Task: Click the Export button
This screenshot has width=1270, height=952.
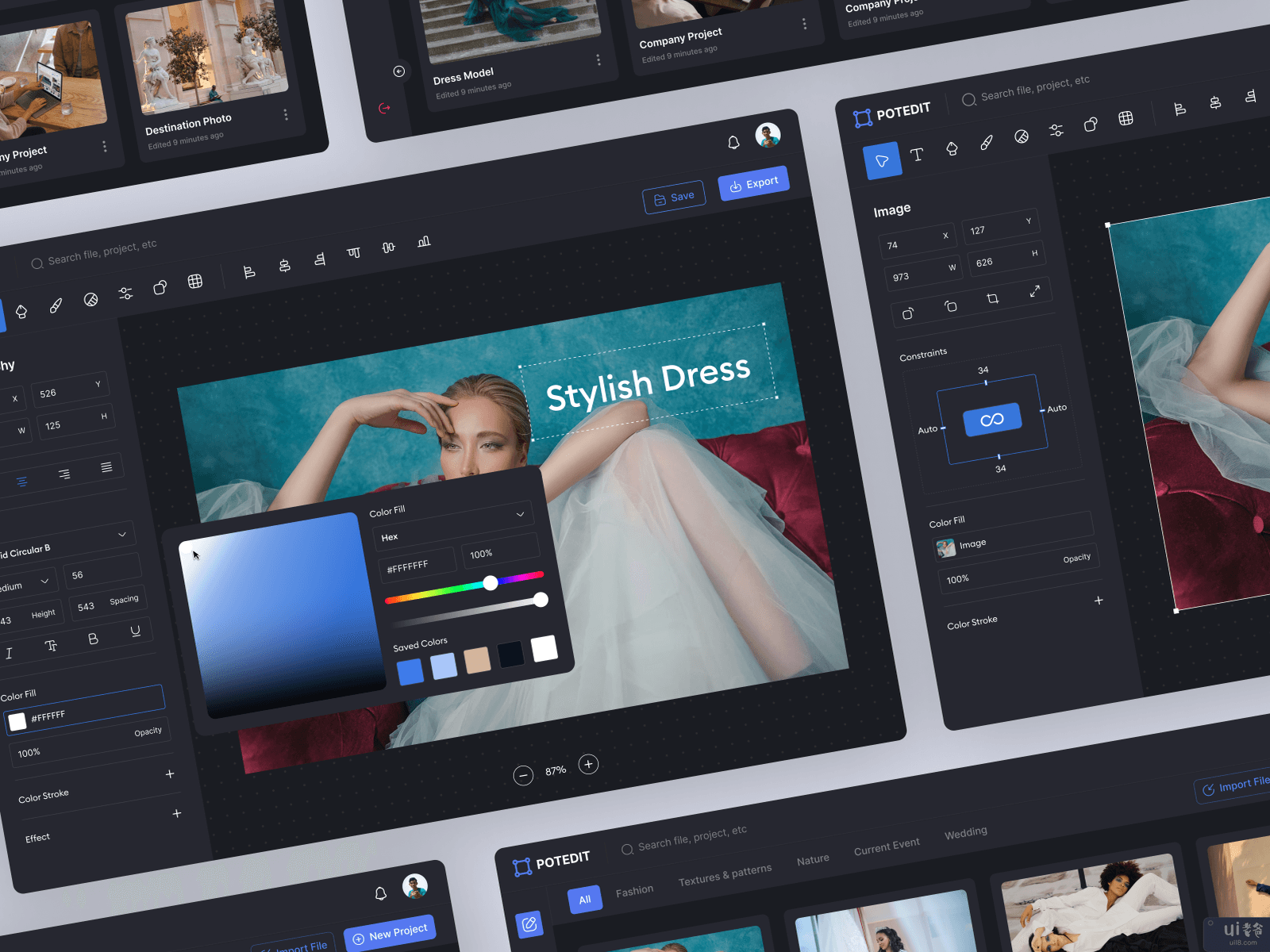Action: 753,183
